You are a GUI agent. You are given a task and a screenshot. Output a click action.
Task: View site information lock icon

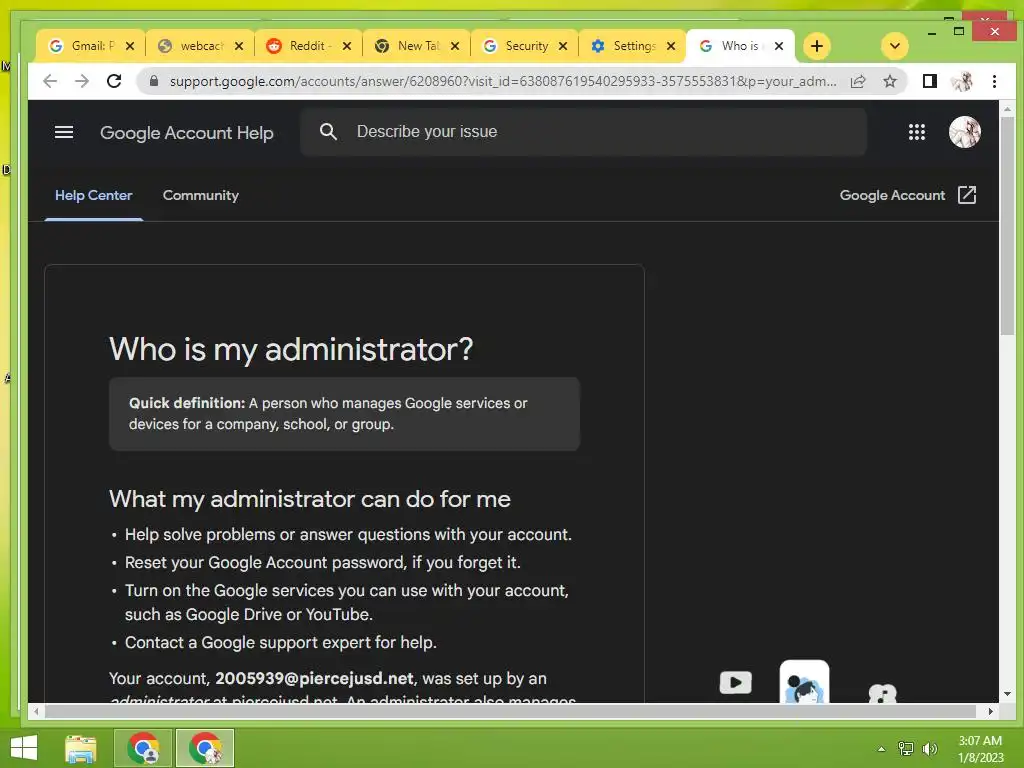click(154, 81)
